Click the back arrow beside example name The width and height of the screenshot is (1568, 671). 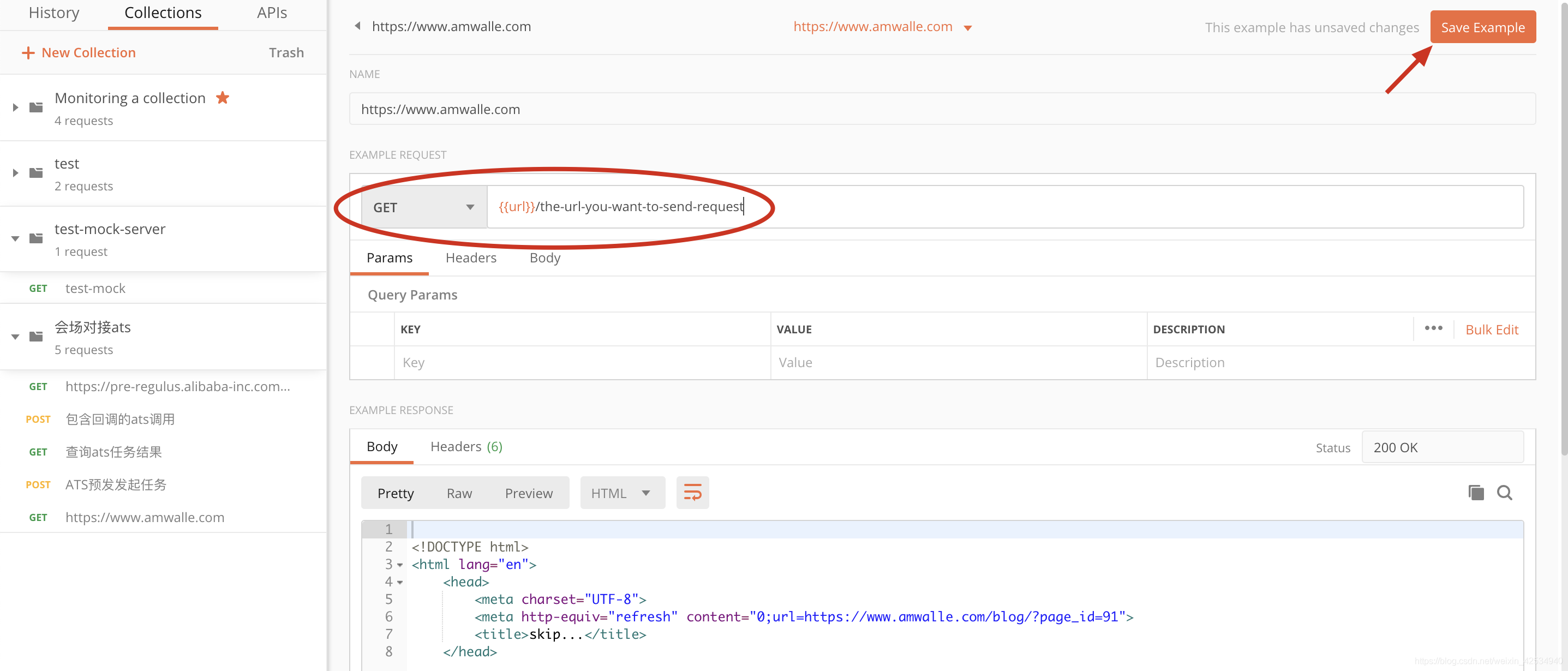358,26
